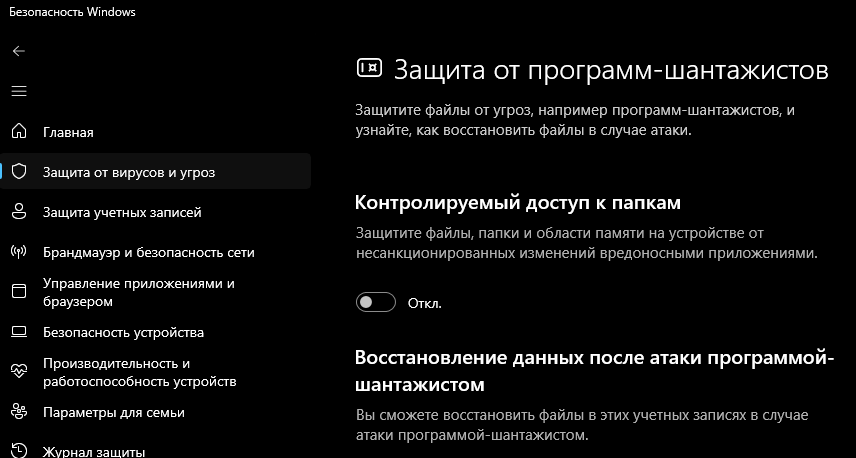
Task: Click the person icon for account protection
Action: pos(19,212)
